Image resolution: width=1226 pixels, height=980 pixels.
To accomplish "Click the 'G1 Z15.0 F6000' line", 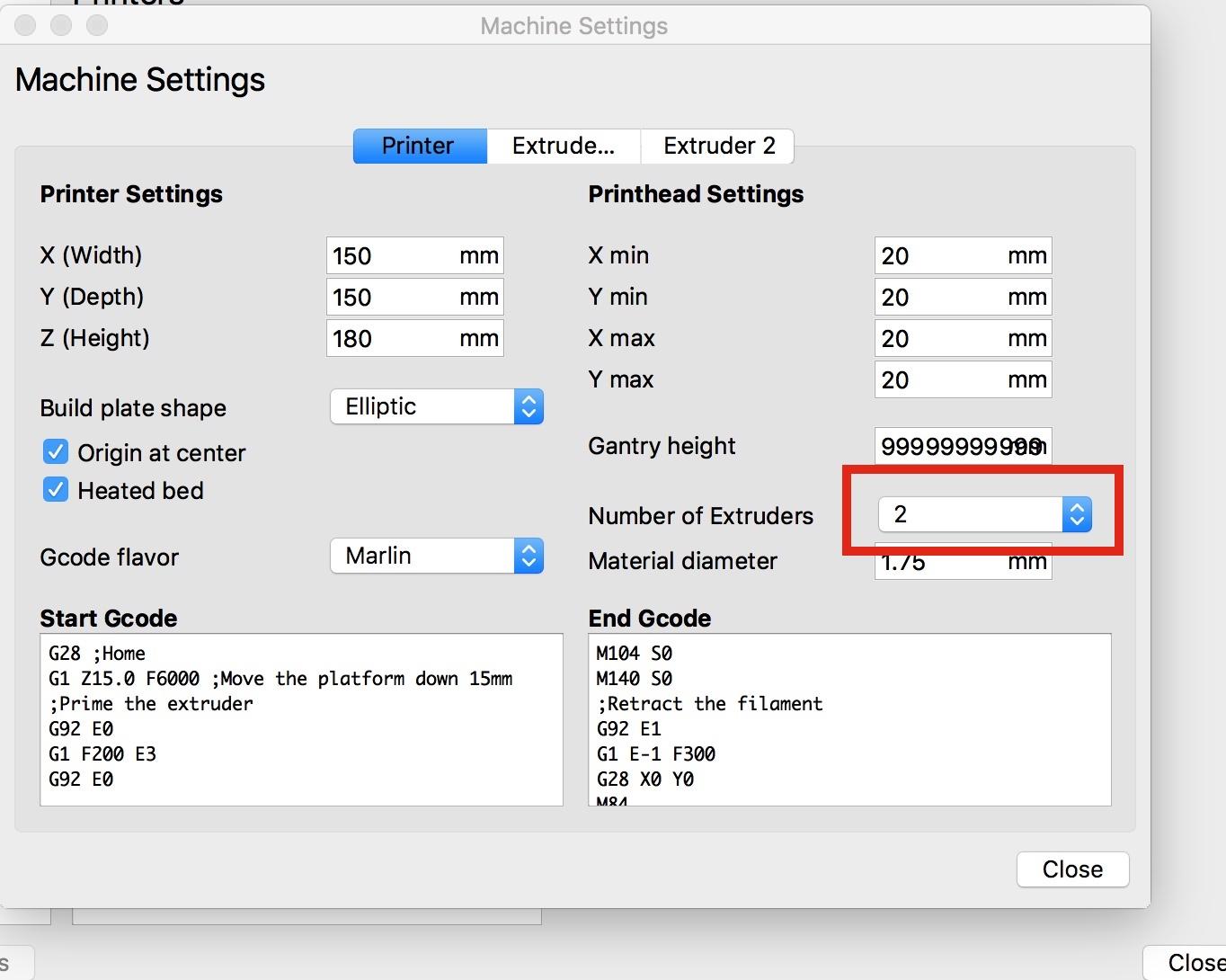I will (280, 679).
